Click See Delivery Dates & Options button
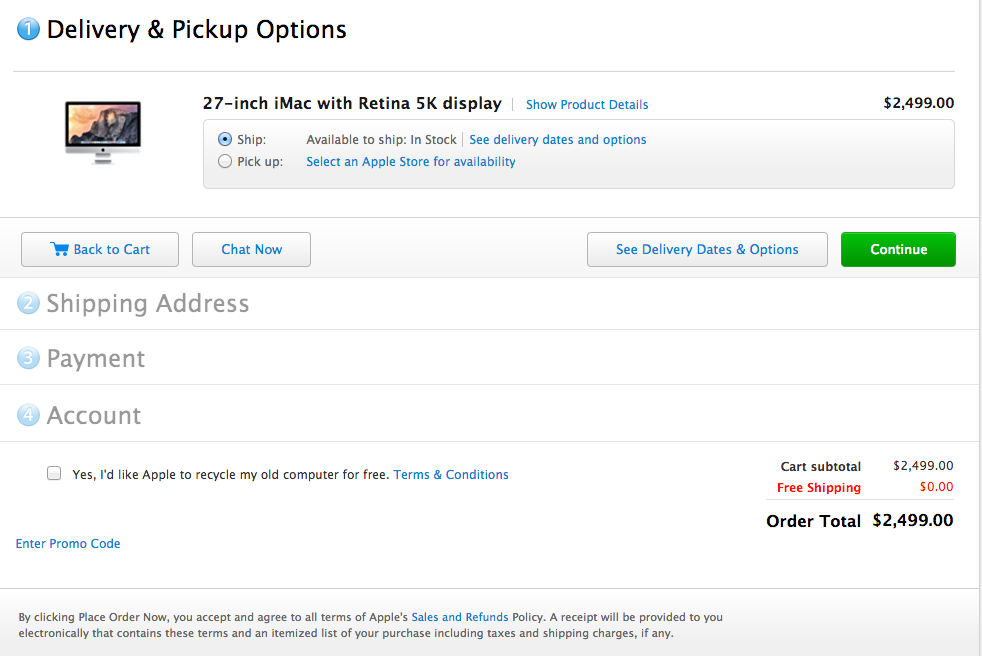 [707, 249]
